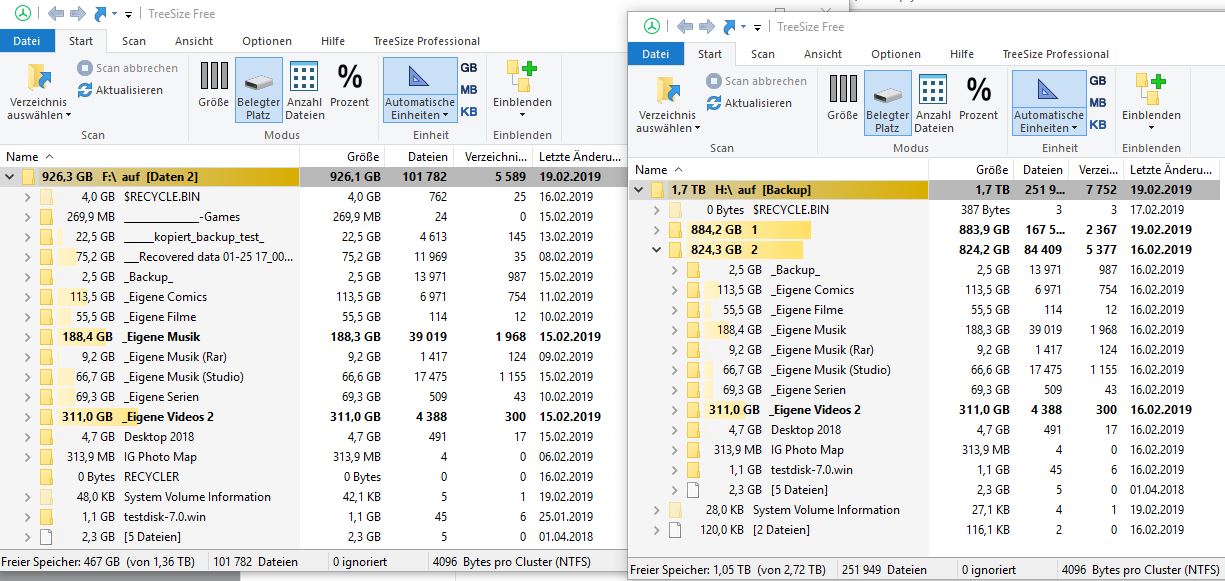The height and width of the screenshot is (581, 1225).
Task: Collapse folder 2 in right window
Action: click(657, 250)
